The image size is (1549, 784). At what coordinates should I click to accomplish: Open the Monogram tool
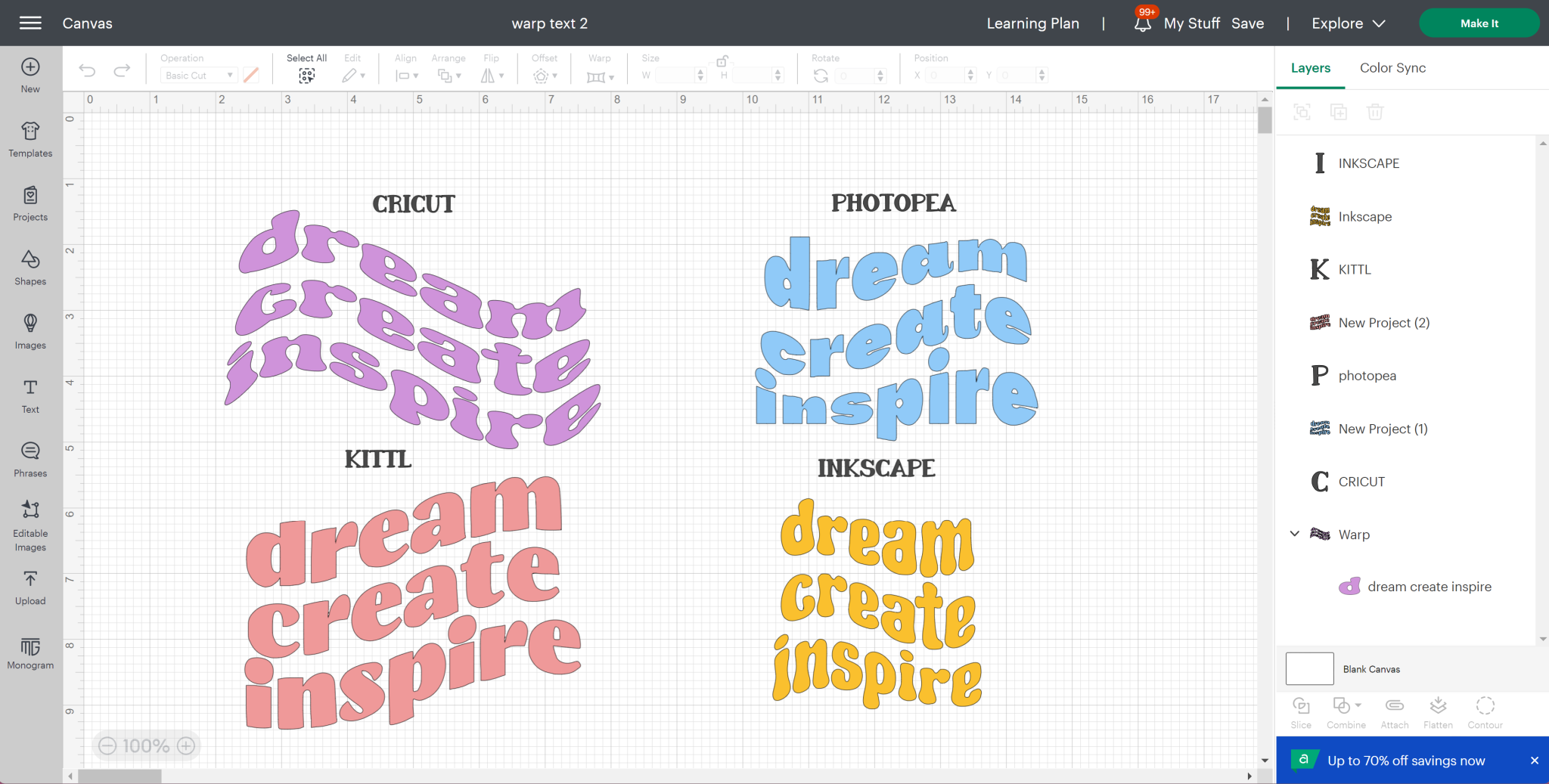point(30,654)
